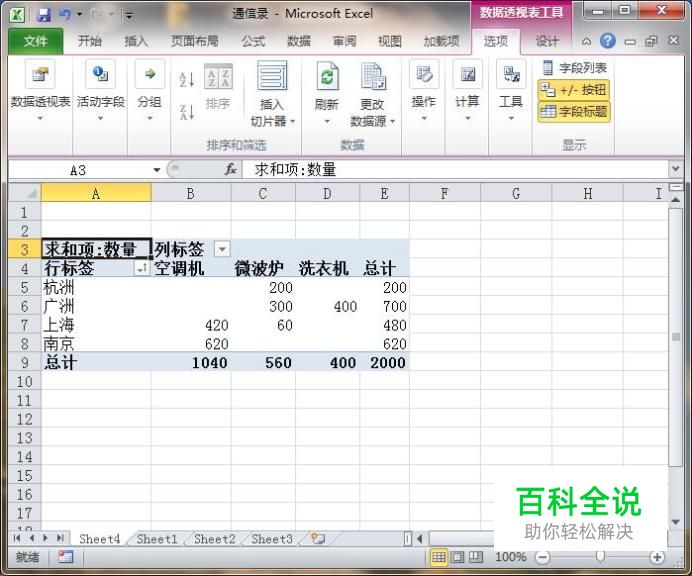Image resolution: width=692 pixels, height=576 pixels.
Task: Click the Select All corner of the grid
Action: [x=25, y=193]
